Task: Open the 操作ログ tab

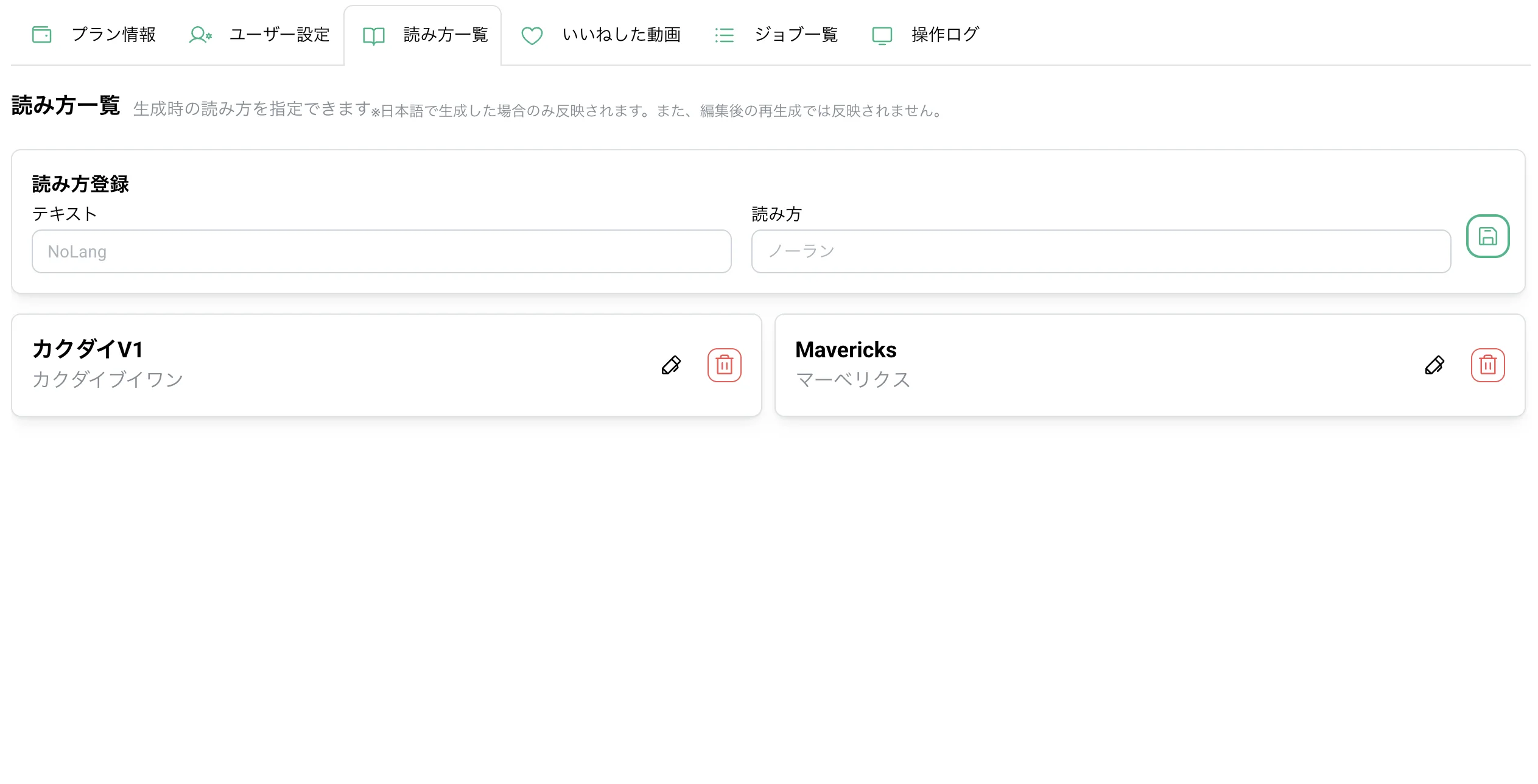Action: point(925,35)
